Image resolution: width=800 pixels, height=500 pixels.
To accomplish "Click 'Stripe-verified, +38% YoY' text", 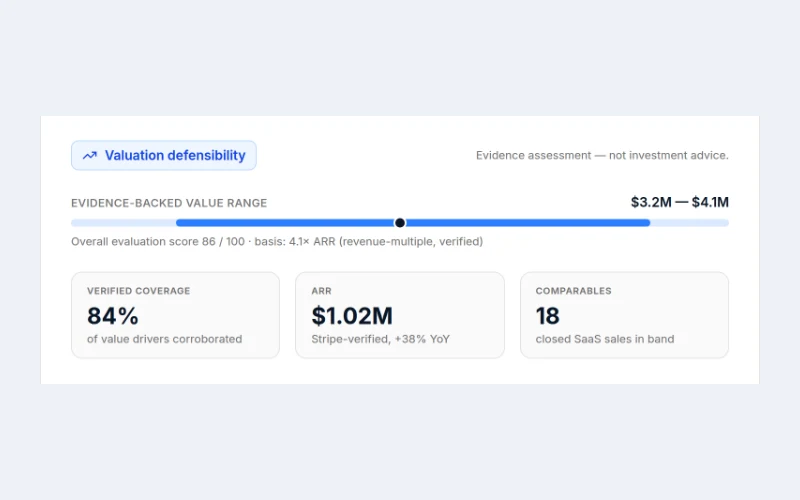I will 381,339.
